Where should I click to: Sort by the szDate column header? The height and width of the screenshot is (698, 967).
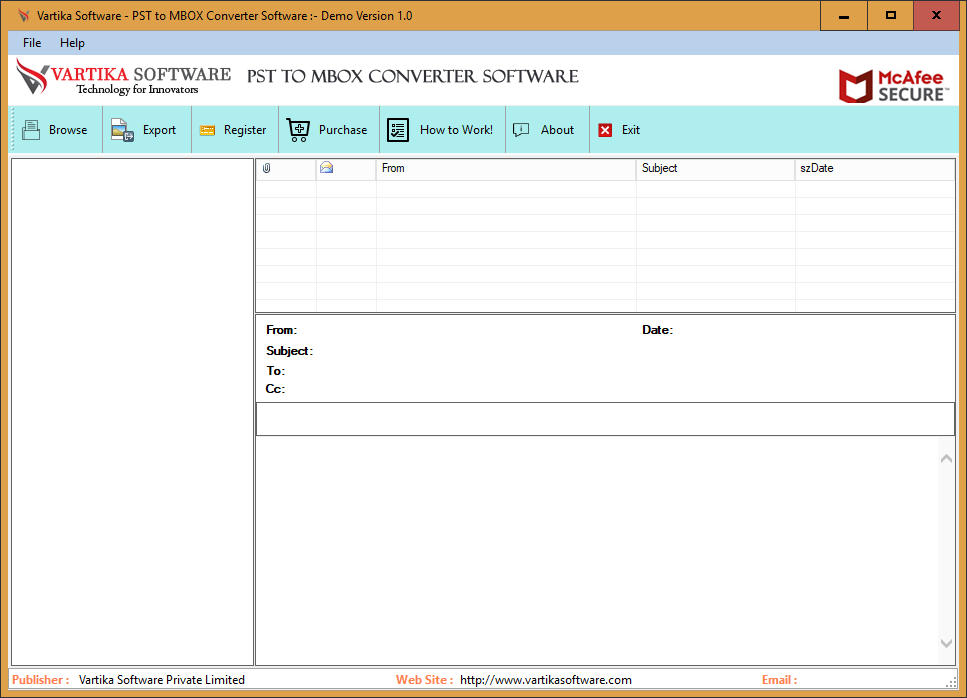875,168
